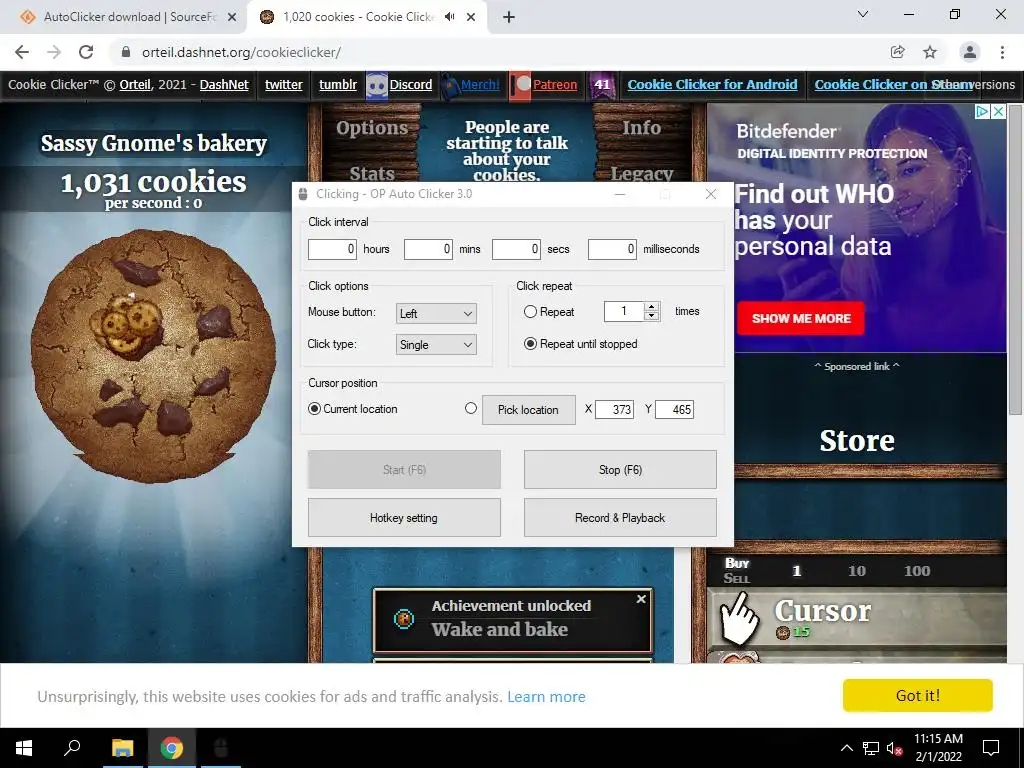Accept cookies with Got it!

[x=918, y=696]
